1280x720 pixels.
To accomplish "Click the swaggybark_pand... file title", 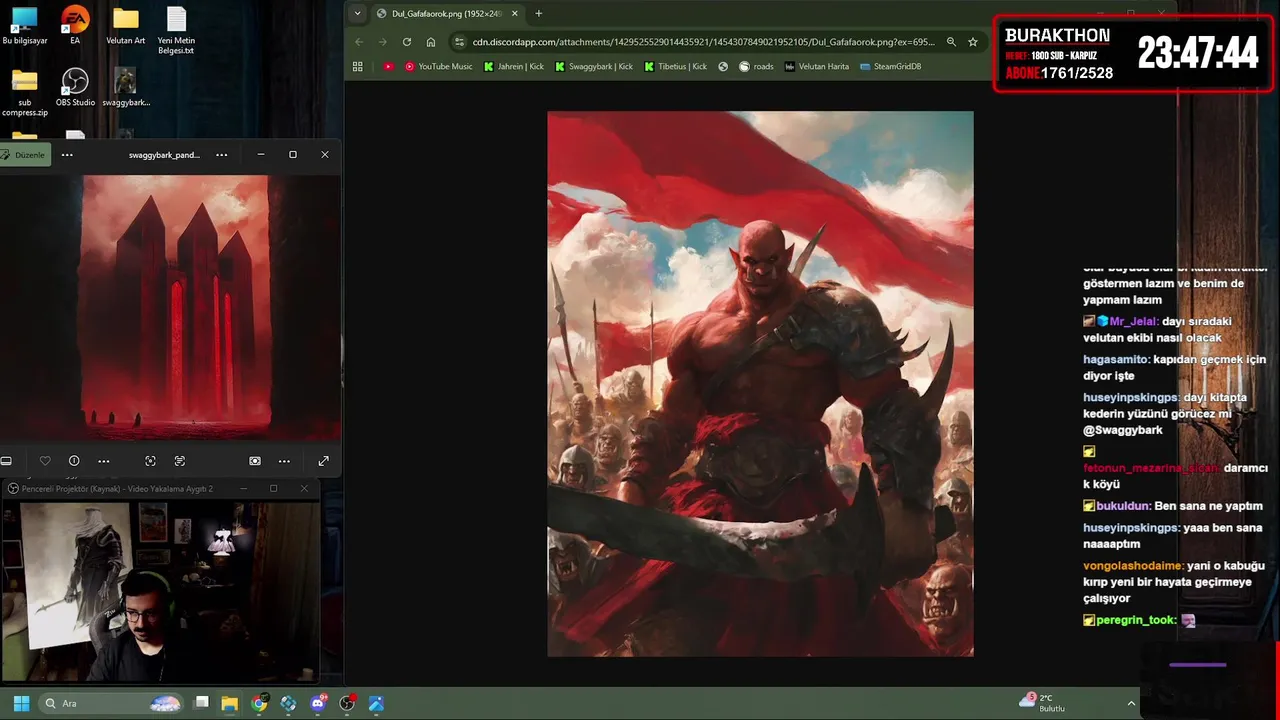I will [x=164, y=155].
